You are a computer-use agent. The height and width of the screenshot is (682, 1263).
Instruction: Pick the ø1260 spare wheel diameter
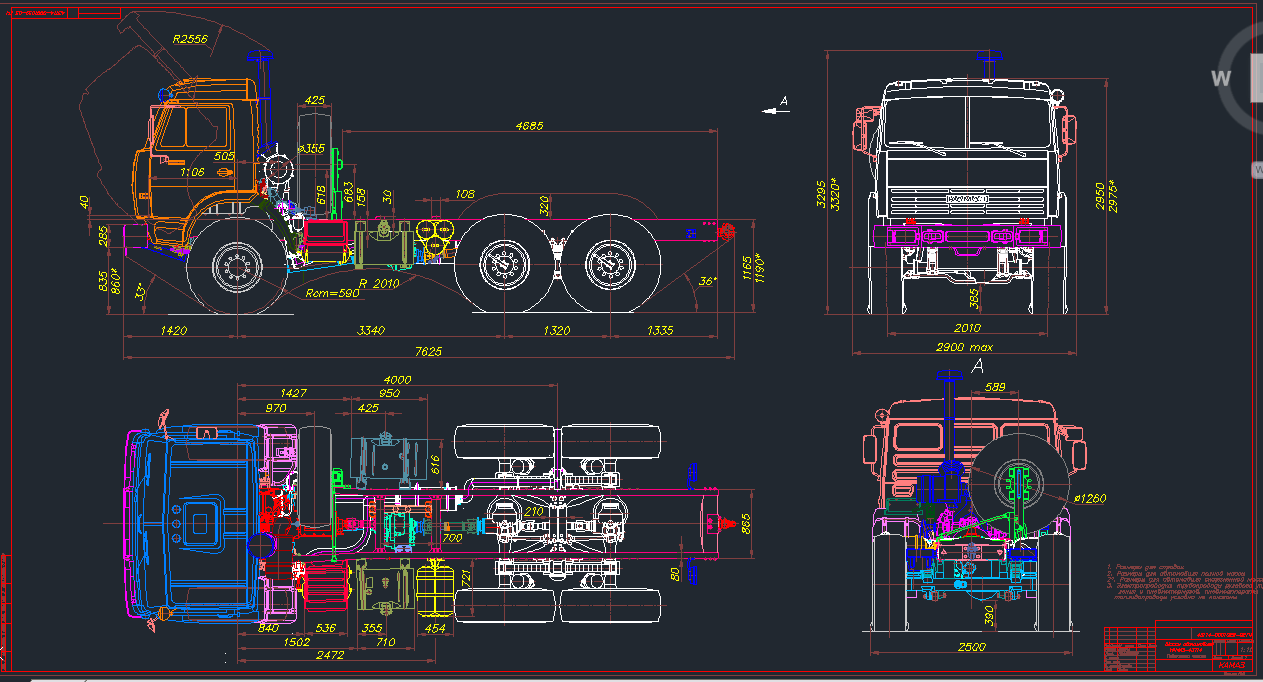tap(1088, 498)
